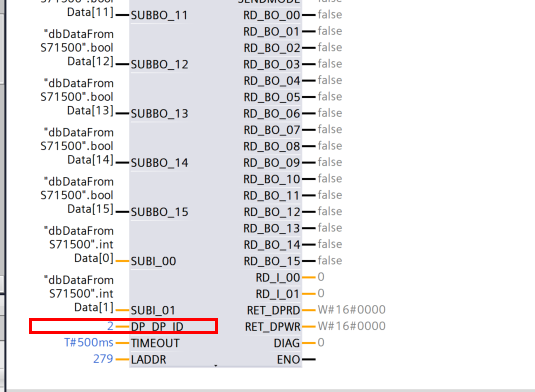Viewport: 535px width, 392px height.
Task: Select the intData[0] operand at SUBI_00
Action: (79, 244)
